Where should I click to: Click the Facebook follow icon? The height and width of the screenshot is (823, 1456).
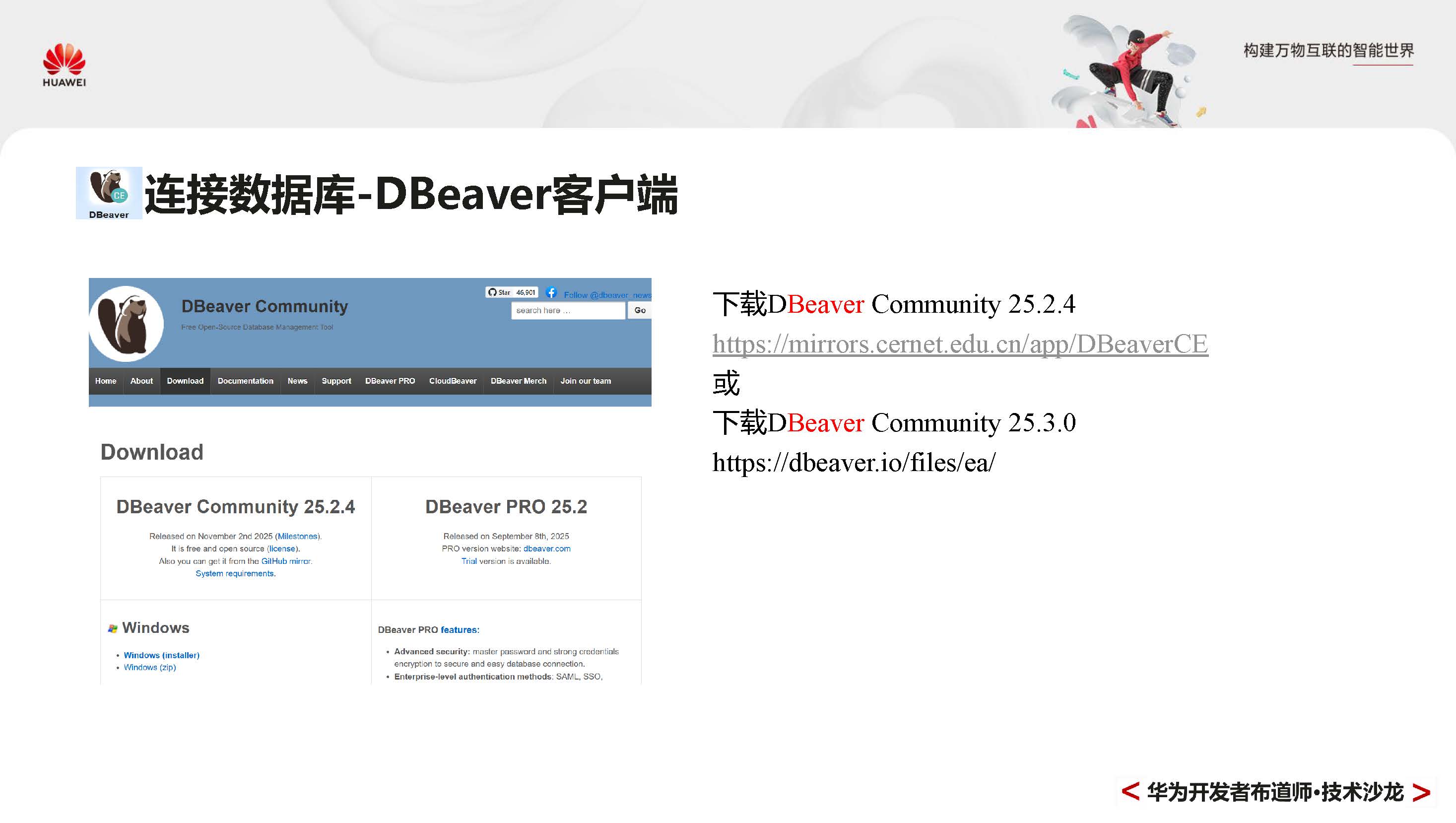552,293
